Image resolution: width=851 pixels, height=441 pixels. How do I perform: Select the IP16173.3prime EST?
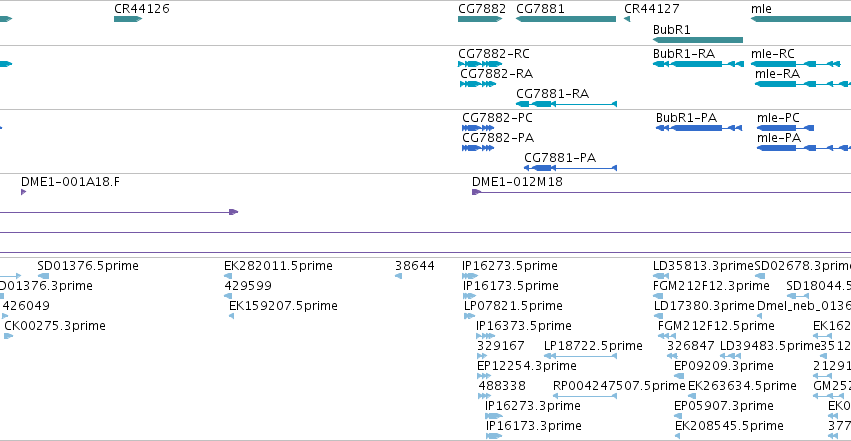(x=493, y=437)
